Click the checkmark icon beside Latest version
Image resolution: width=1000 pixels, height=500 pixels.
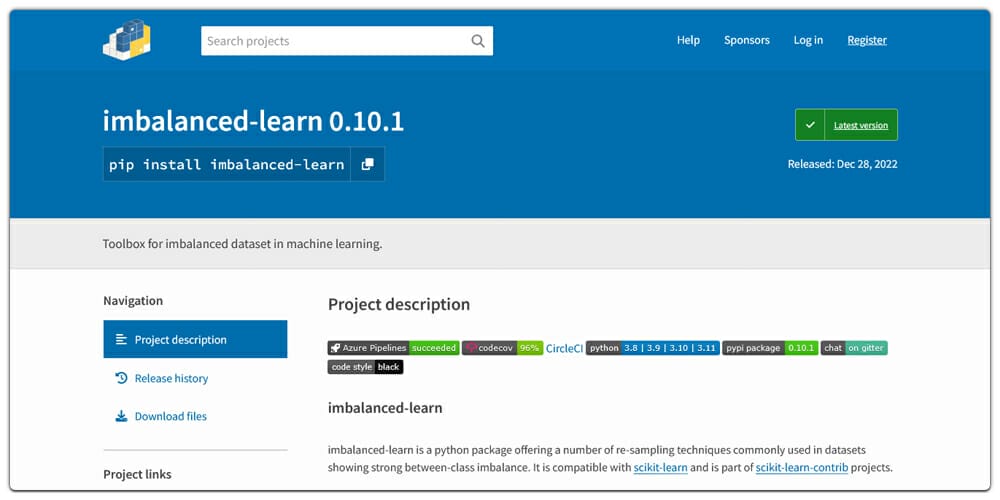tap(810, 125)
